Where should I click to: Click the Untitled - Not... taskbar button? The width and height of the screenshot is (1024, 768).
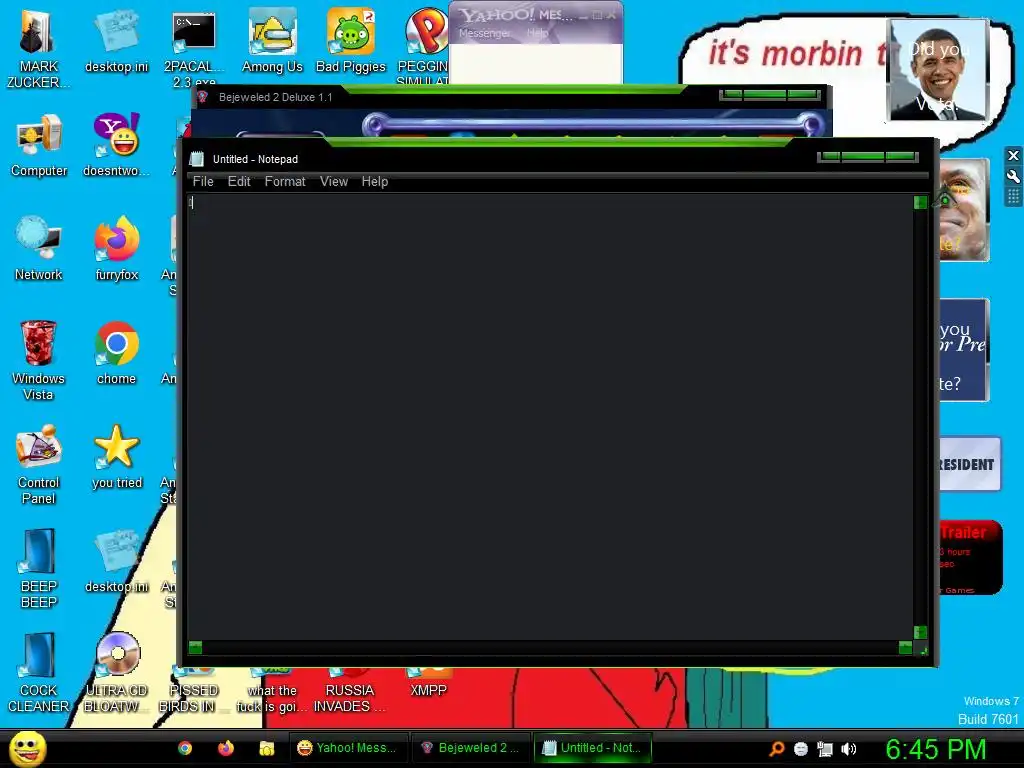593,748
